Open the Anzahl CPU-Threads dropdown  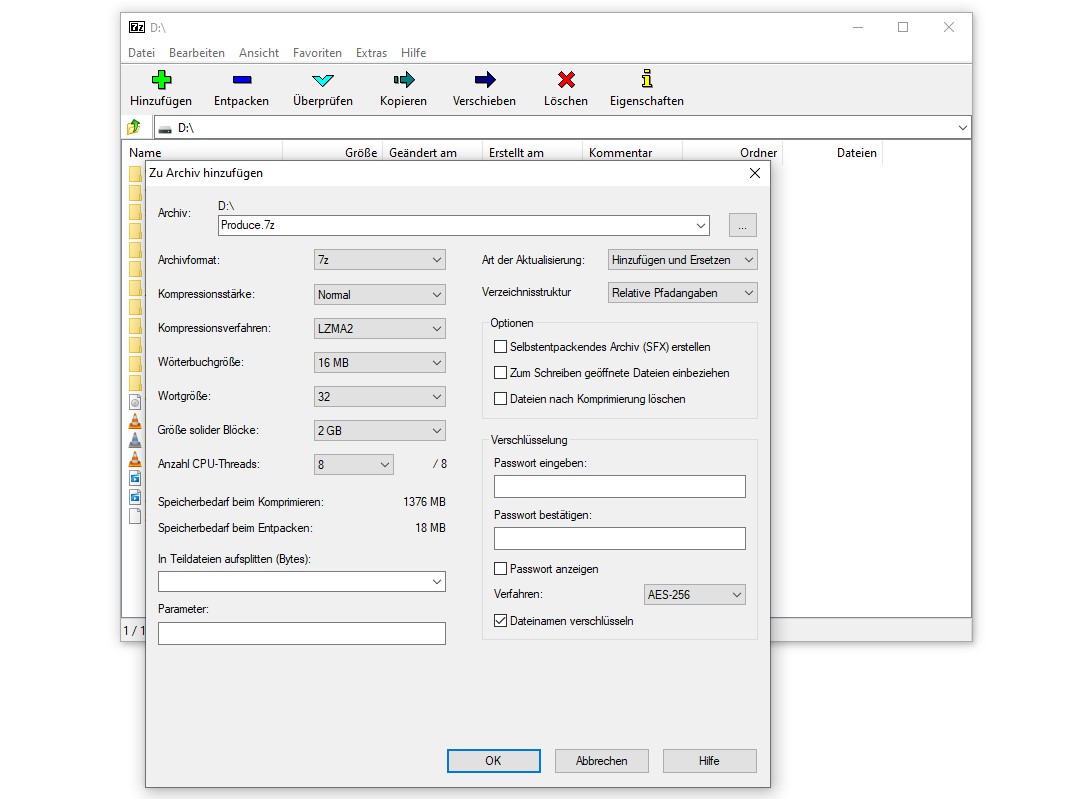tap(354, 464)
